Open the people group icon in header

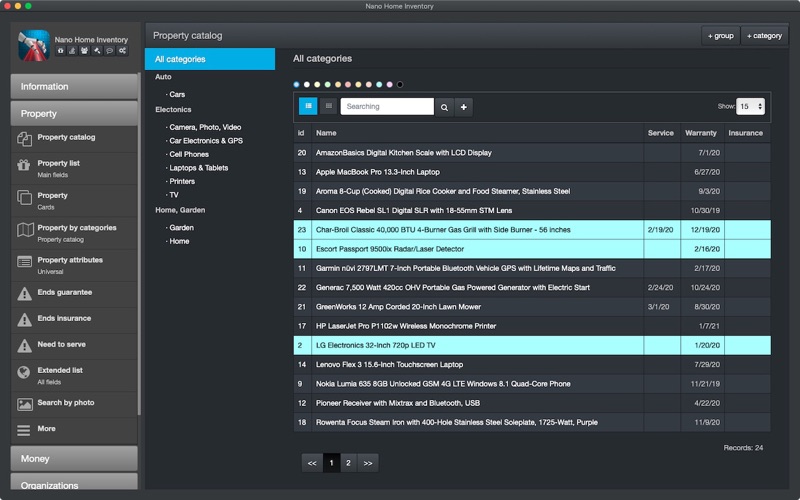click(85, 51)
